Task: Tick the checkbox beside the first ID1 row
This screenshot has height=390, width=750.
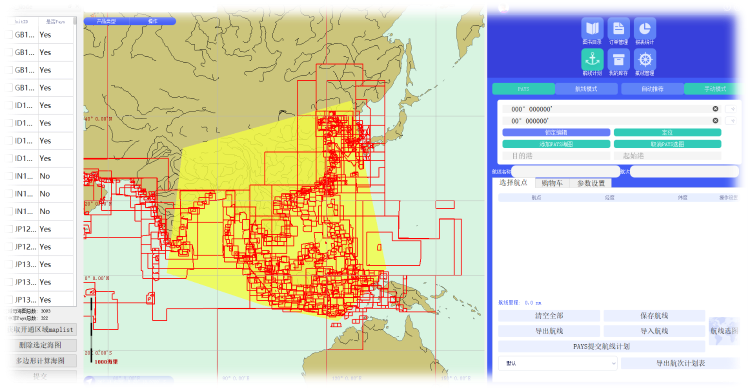Action: 10,105
